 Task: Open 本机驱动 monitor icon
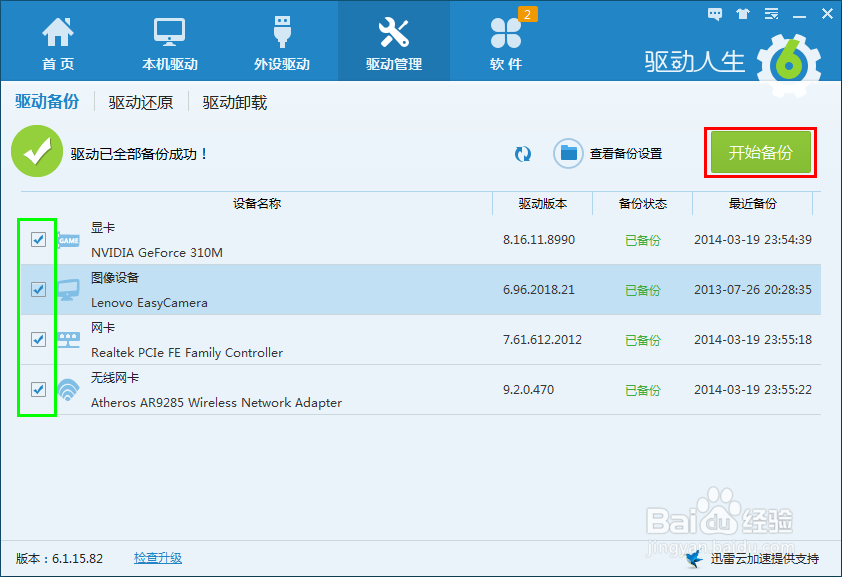[x=170, y=32]
